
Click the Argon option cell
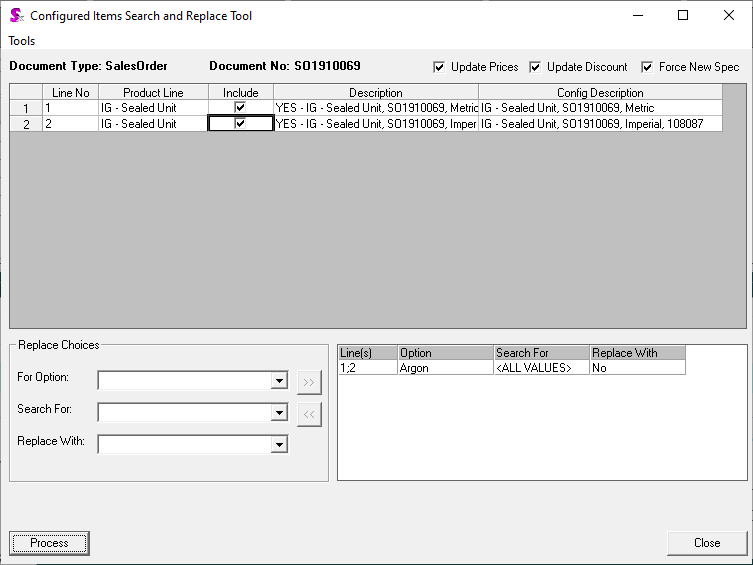(x=445, y=368)
